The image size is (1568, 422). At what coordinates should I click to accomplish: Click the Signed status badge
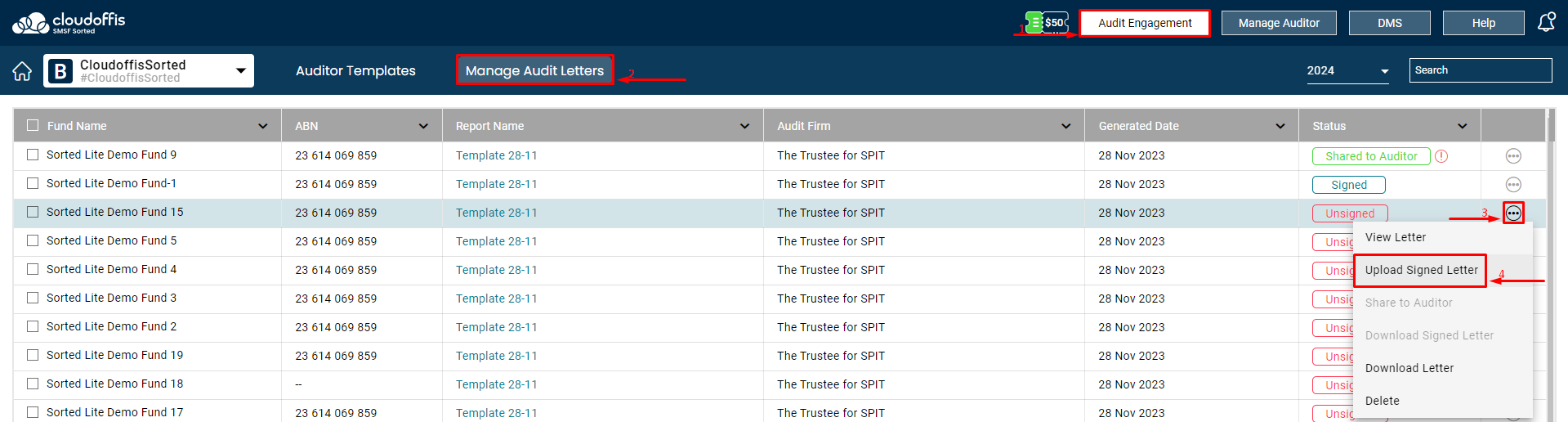tap(1349, 185)
